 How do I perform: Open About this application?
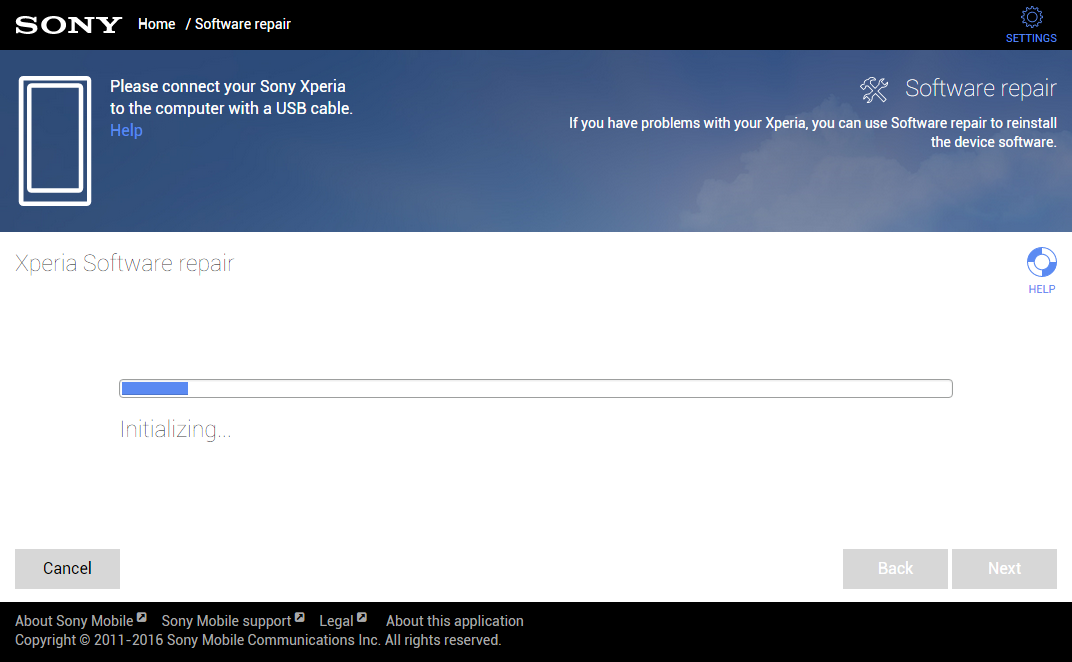tap(455, 621)
